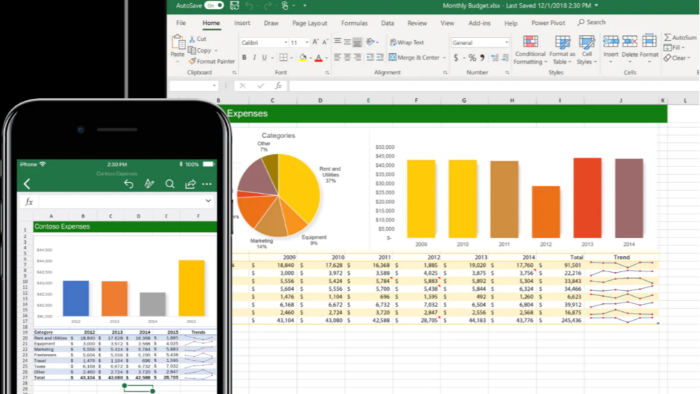Click Decrease Font Size icon

(325, 42)
